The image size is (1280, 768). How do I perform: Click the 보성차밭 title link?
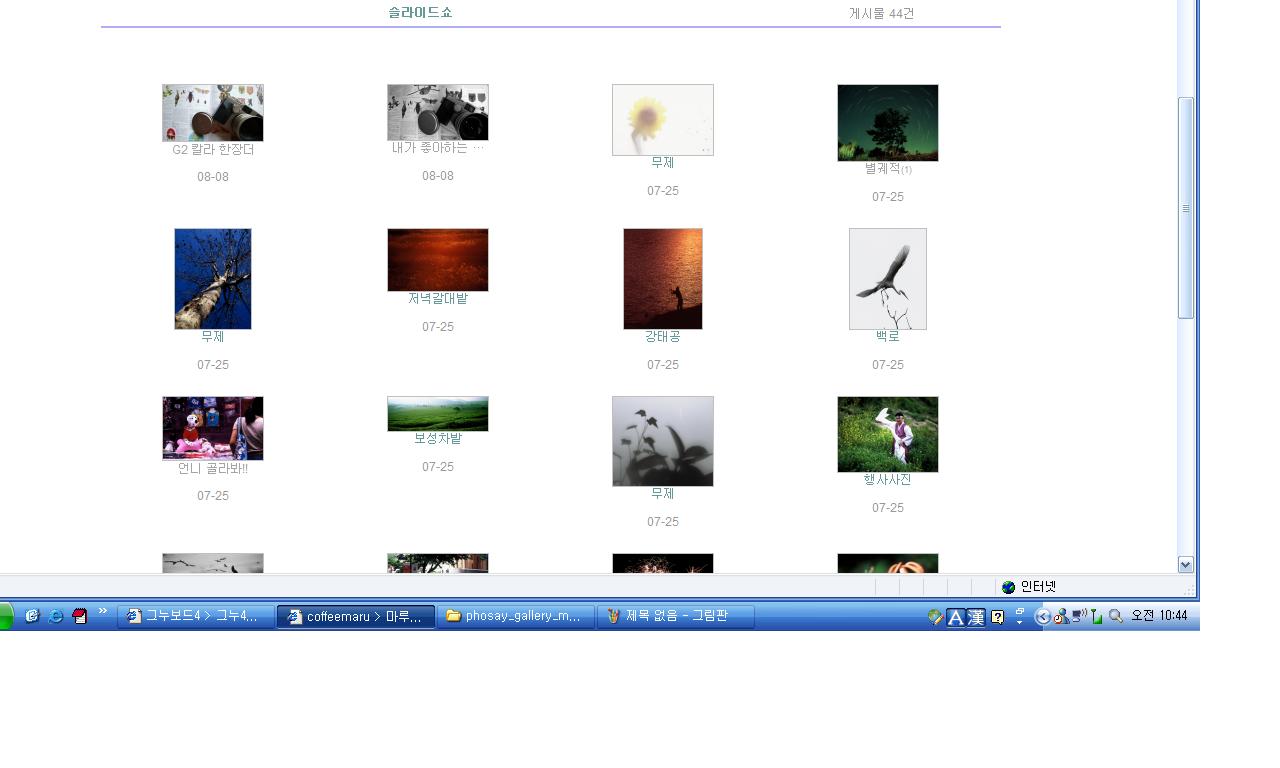(437, 439)
